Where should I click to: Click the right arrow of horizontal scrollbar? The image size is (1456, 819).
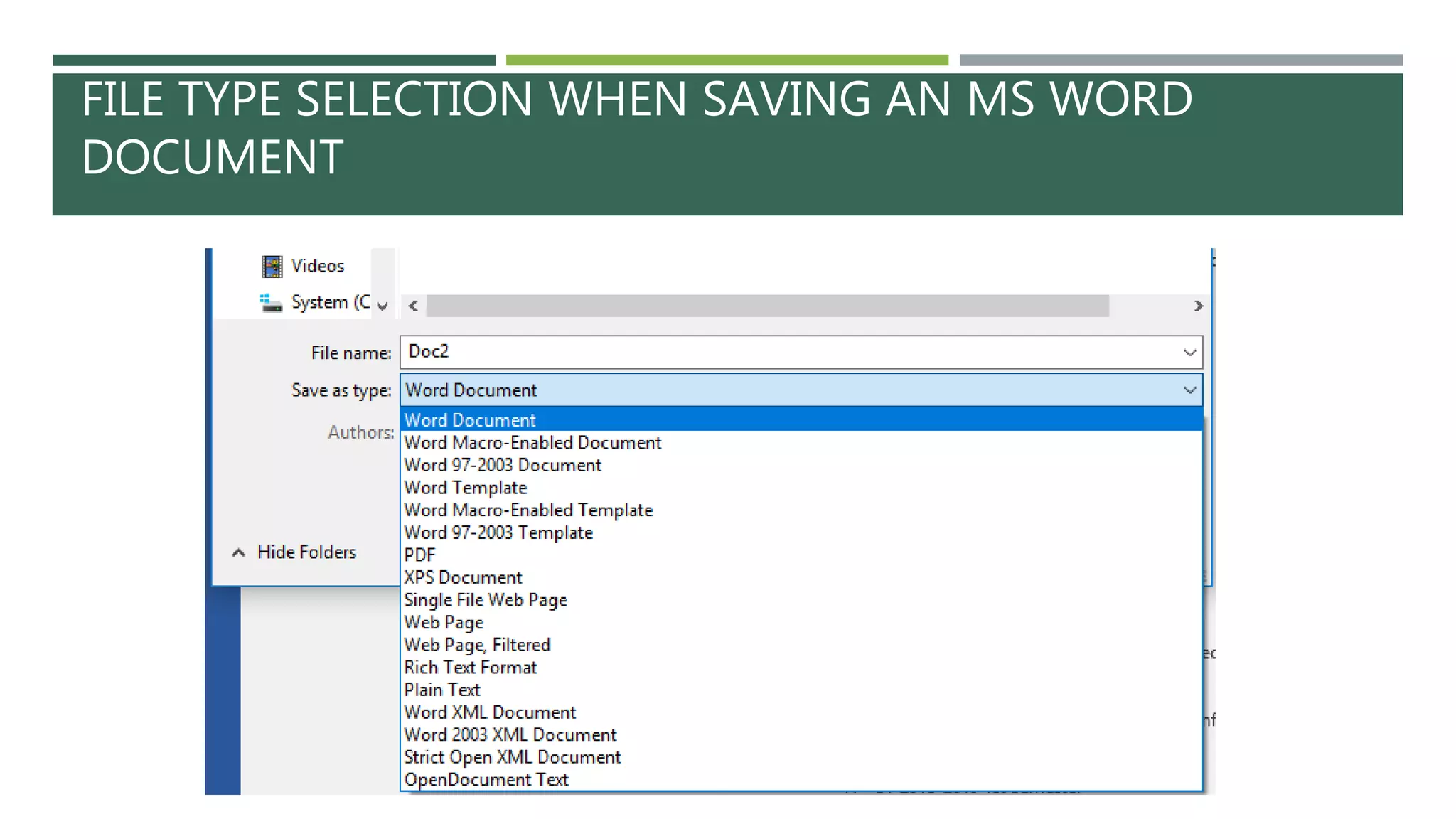(1198, 306)
